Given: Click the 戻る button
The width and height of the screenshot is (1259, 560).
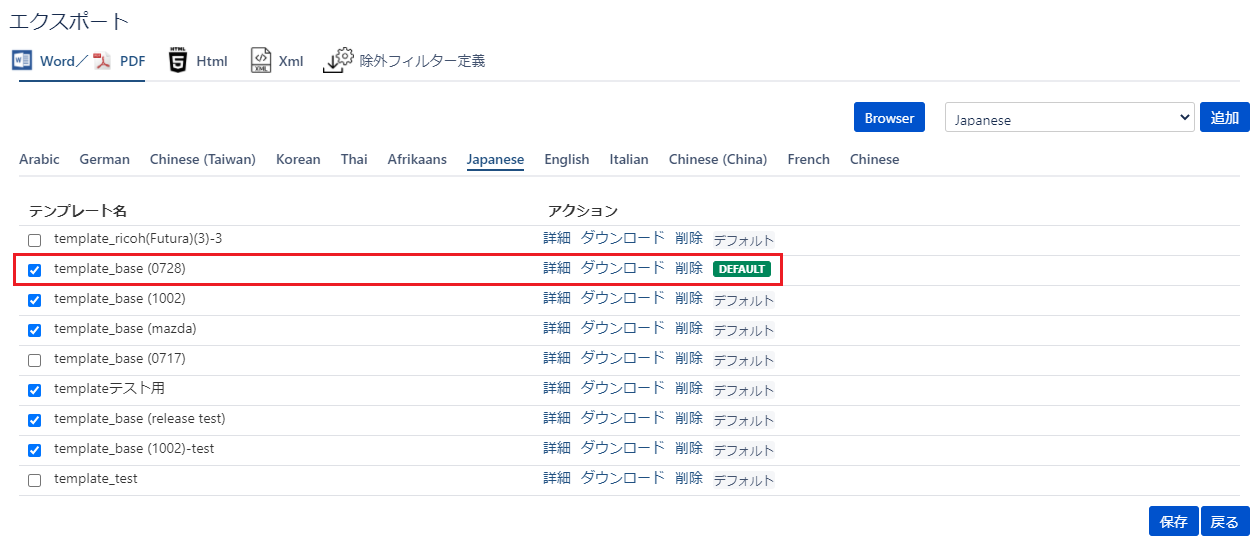Looking at the screenshot, I should point(1225,521).
